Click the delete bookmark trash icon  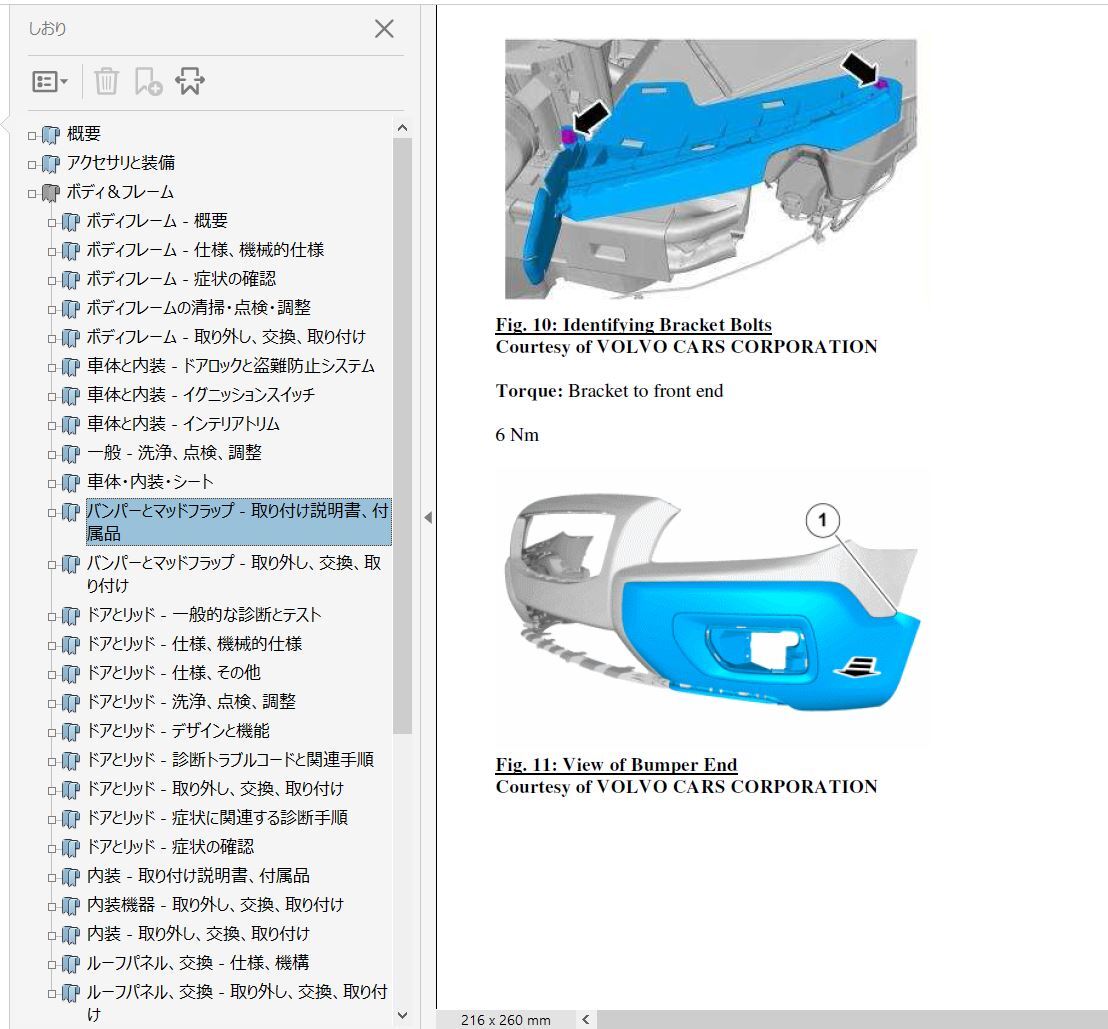point(106,82)
